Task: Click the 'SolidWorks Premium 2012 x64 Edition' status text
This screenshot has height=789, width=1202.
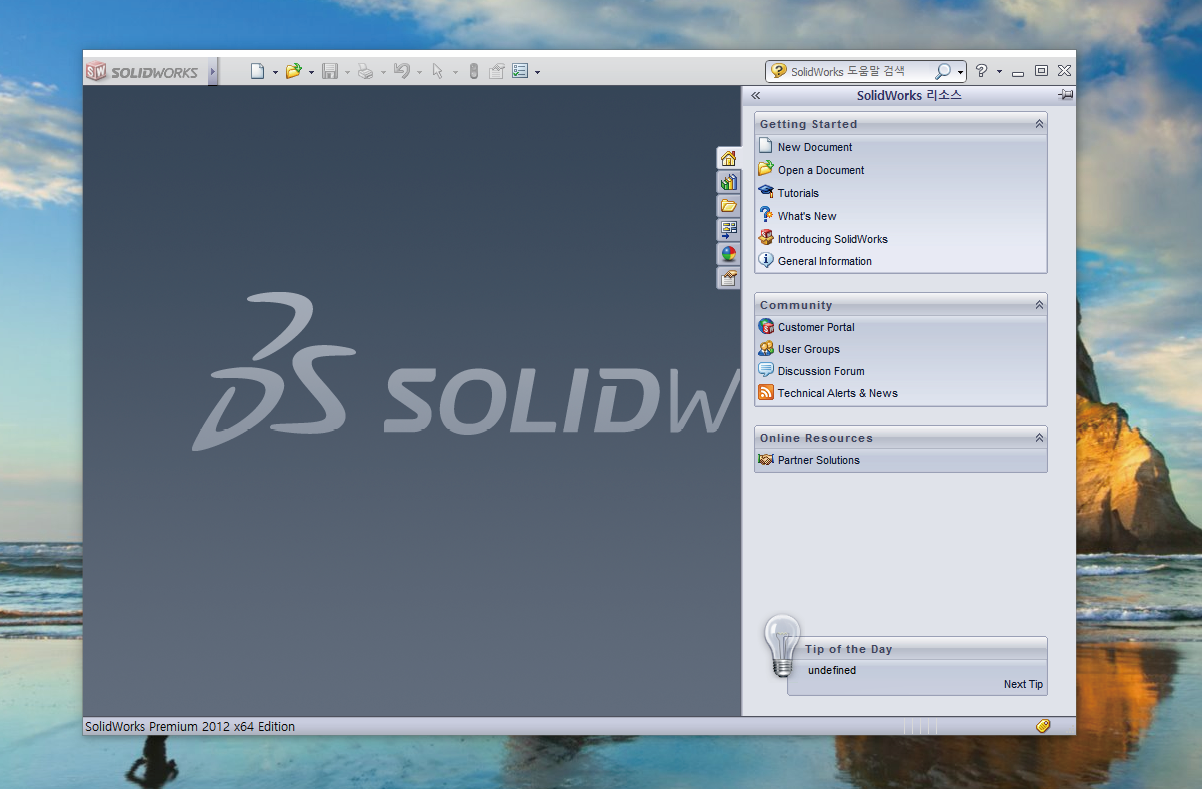Action: pyautogui.click(x=190, y=727)
